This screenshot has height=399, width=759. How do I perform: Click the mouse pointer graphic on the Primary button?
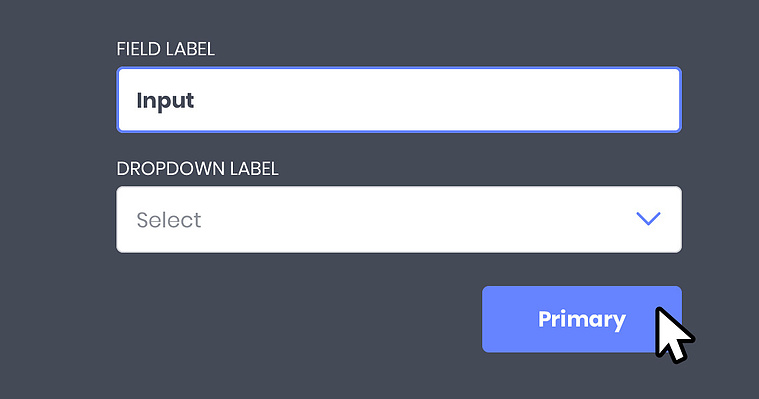673,334
